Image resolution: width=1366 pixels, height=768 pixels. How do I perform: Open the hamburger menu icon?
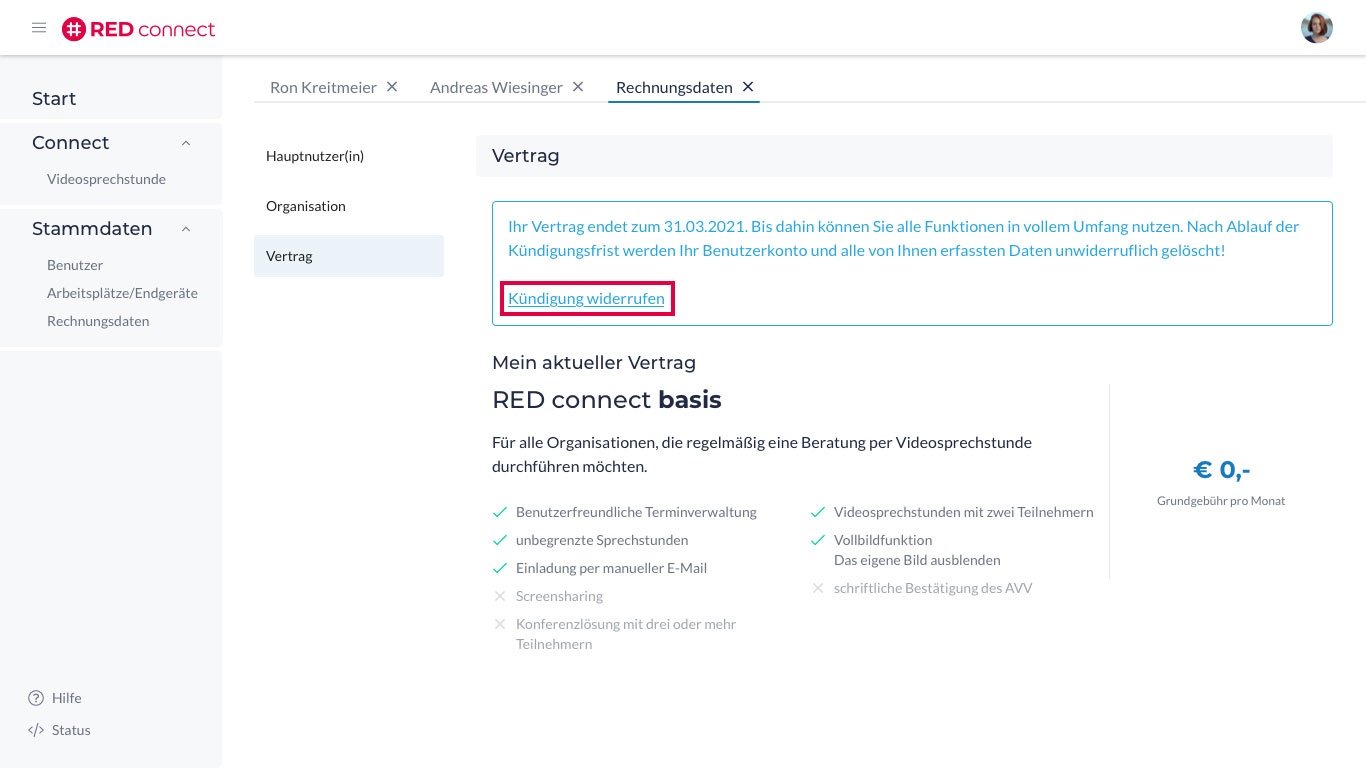pyautogui.click(x=39, y=28)
